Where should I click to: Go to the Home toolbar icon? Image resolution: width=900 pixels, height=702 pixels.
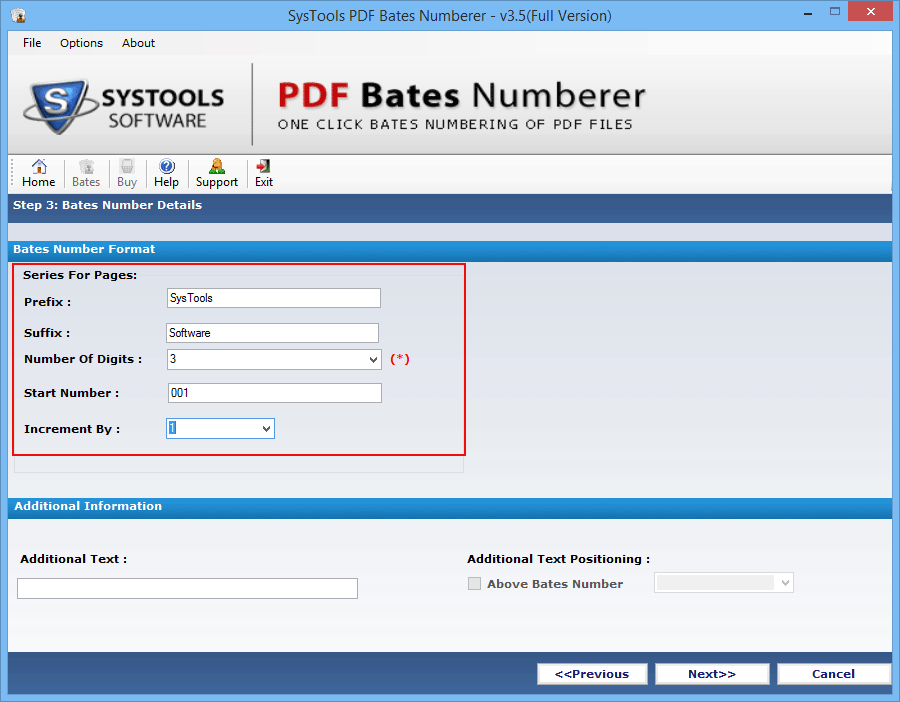click(x=38, y=173)
